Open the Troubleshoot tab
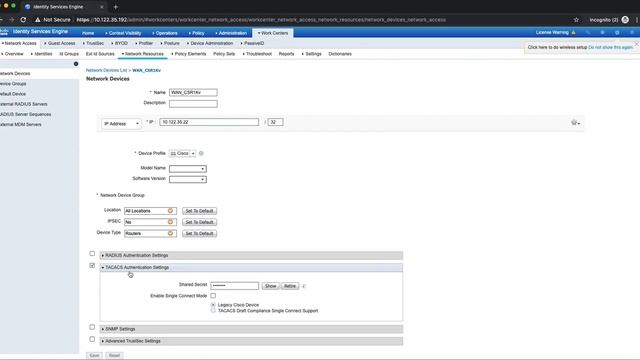 tap(257, 54)
